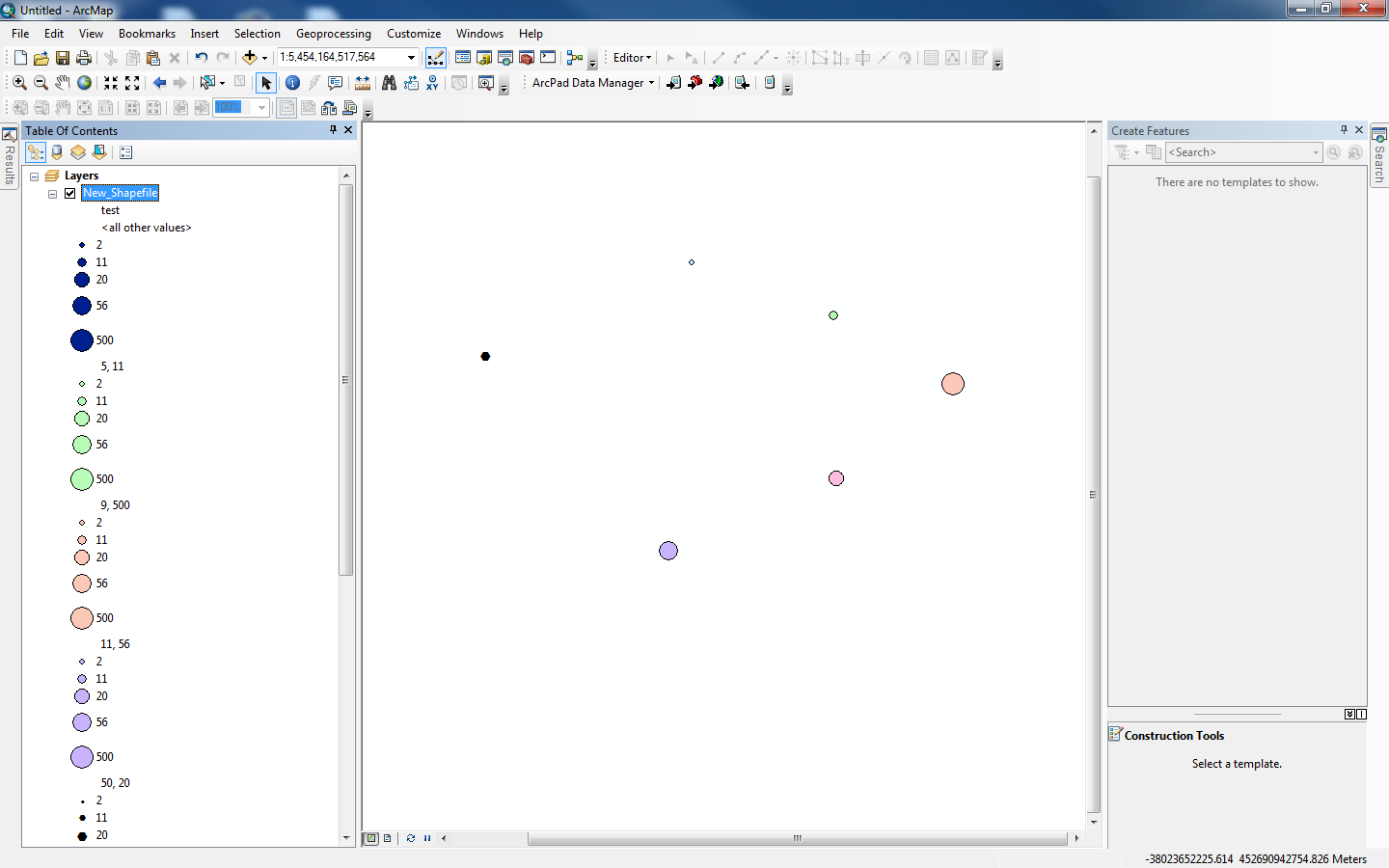The width and height of the screenshot is (1389, 868).
Task: Open the Geoprocessing menu
Action: click(x=334, y=34)
